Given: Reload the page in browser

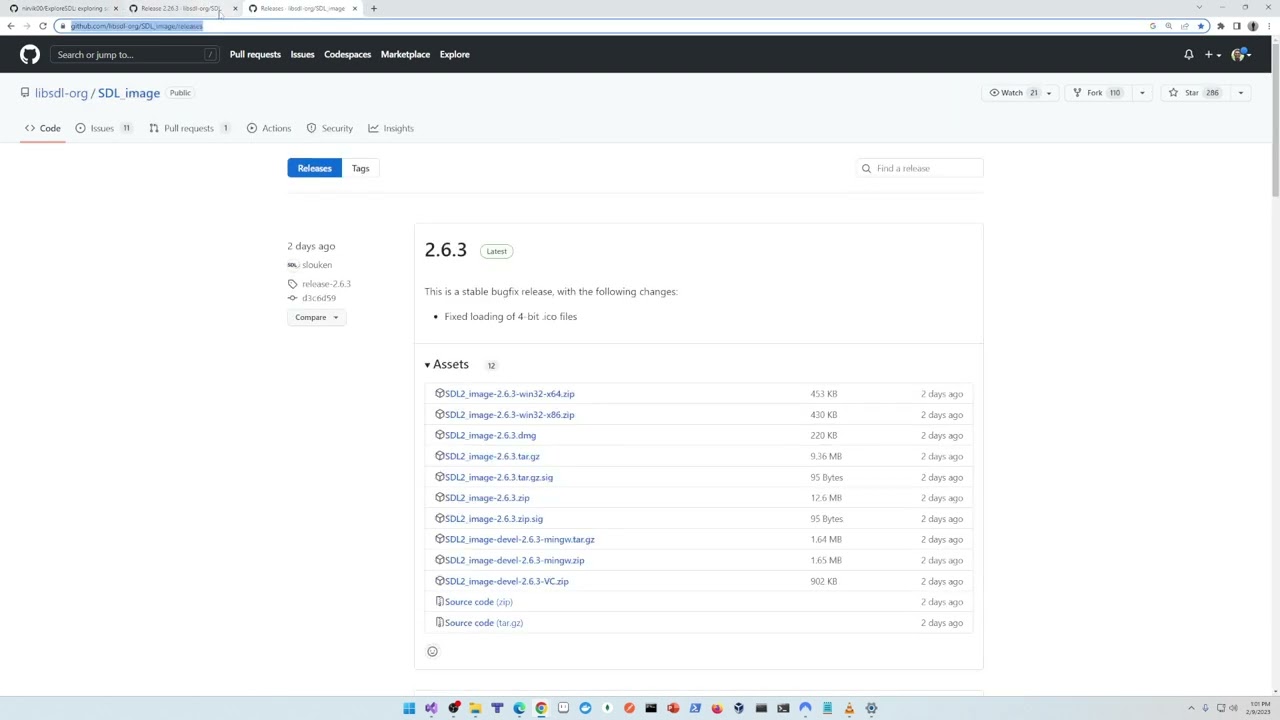Looking at the screenshot, I should [42, 26].
